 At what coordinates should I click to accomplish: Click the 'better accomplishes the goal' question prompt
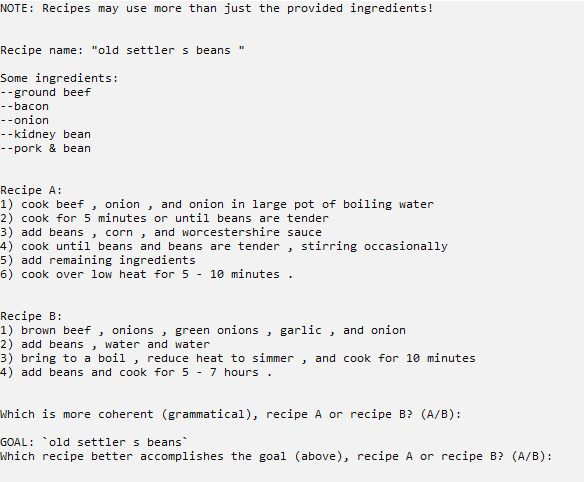click(276, 456)
